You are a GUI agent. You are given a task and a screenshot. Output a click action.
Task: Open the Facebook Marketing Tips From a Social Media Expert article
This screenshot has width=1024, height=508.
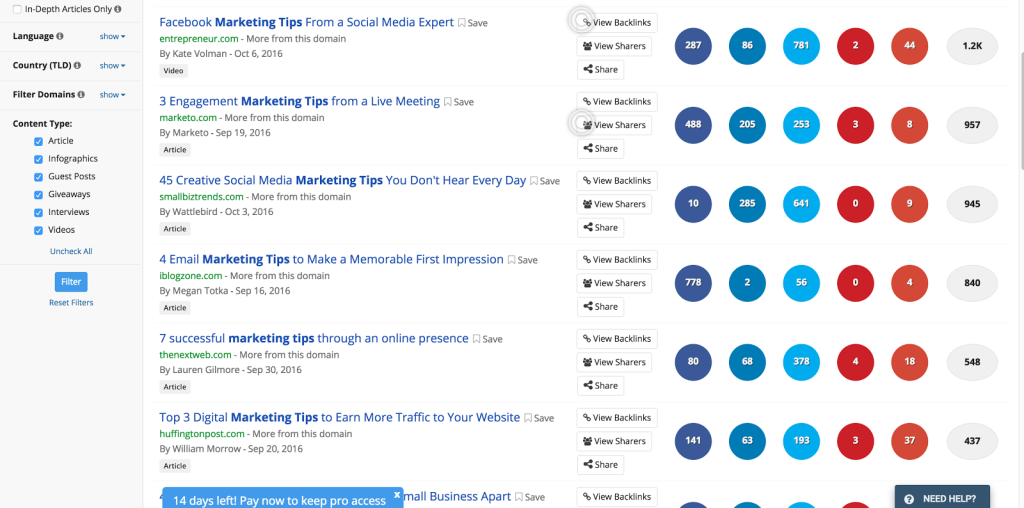(x=306, y=22)
